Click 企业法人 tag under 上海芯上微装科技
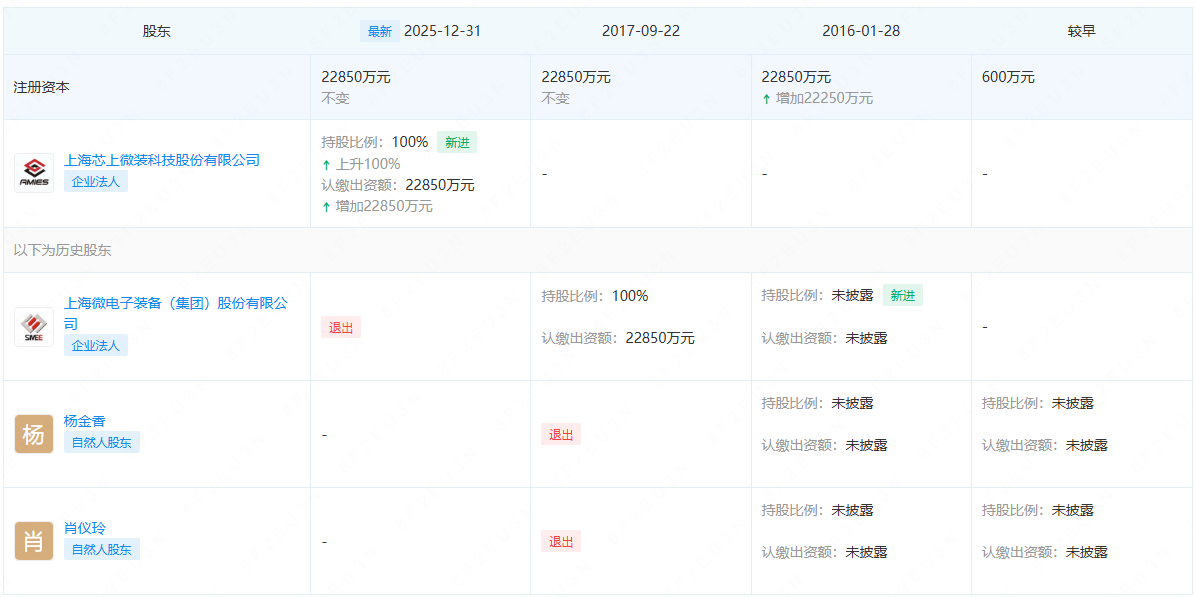Screen dimensions: 1195x598 [96, 181]
